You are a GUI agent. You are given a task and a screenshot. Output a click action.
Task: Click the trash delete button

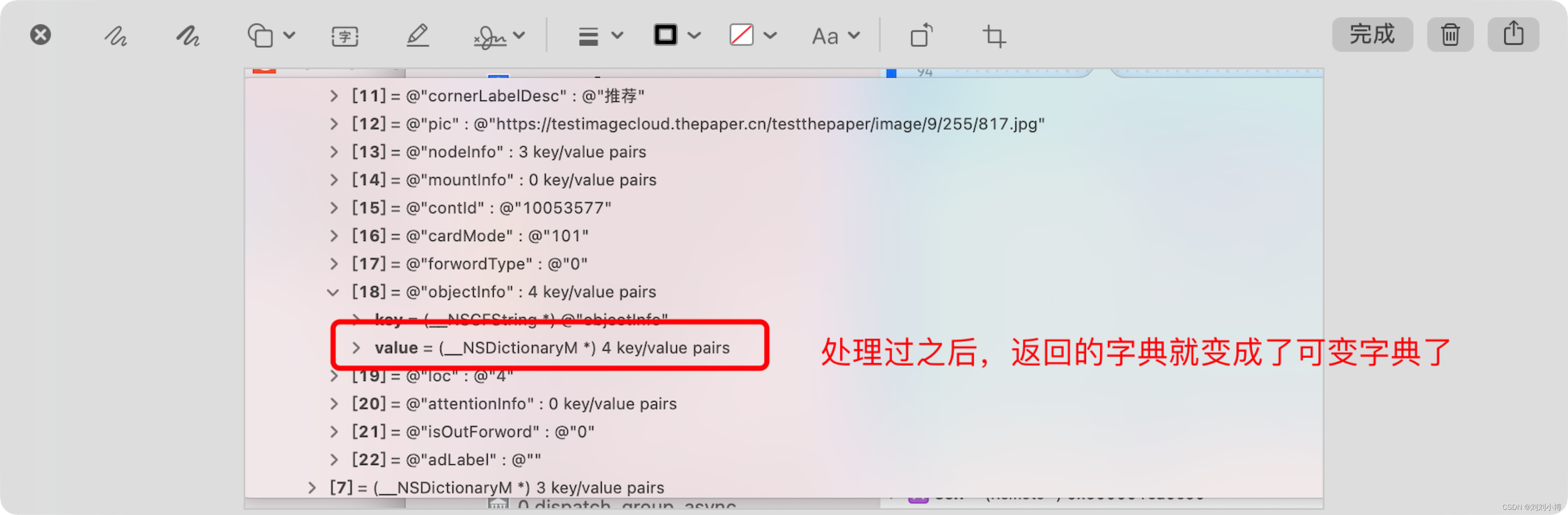(x=1450, y=34)
